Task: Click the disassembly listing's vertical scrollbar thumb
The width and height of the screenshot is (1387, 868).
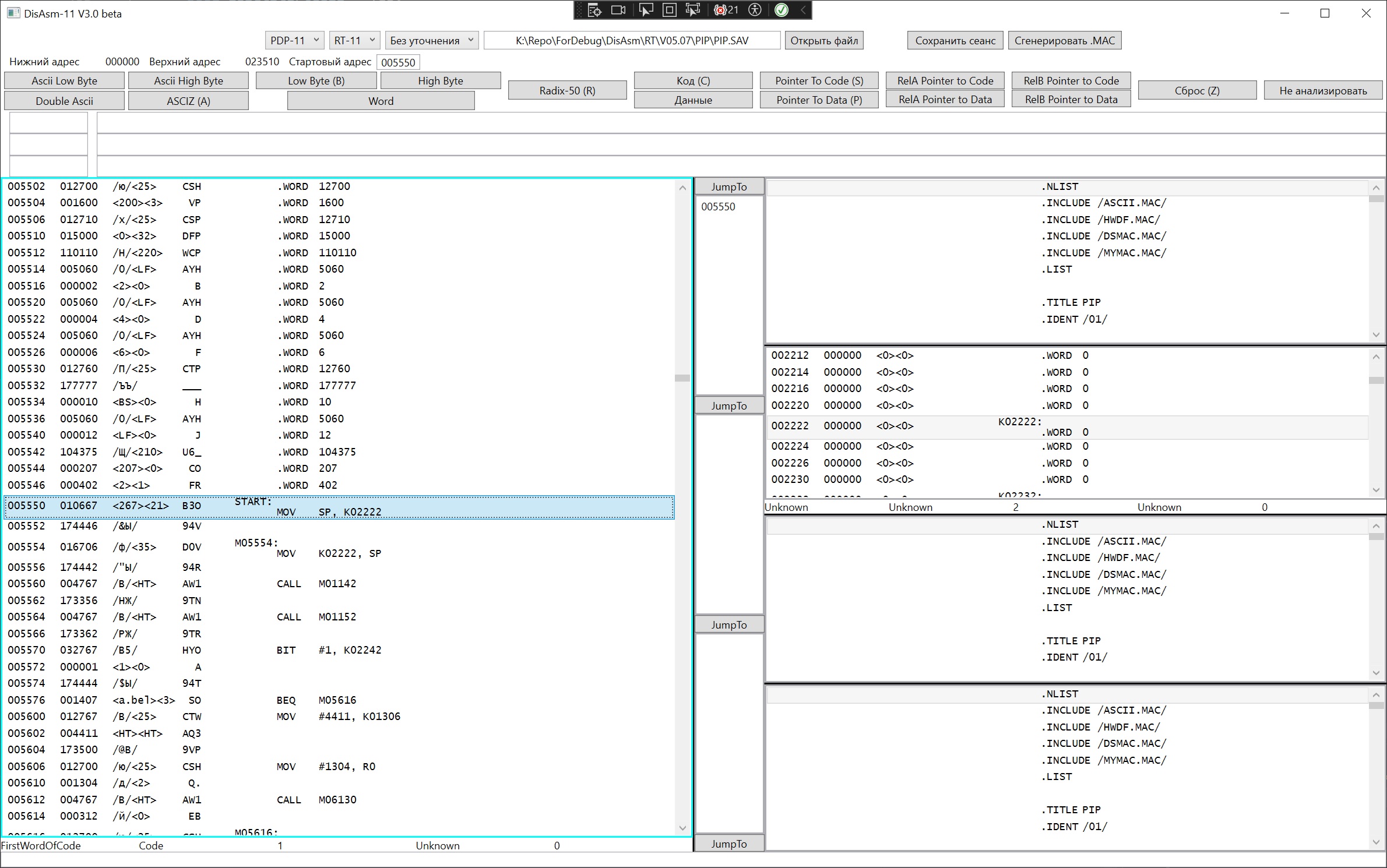Action: 682,378
